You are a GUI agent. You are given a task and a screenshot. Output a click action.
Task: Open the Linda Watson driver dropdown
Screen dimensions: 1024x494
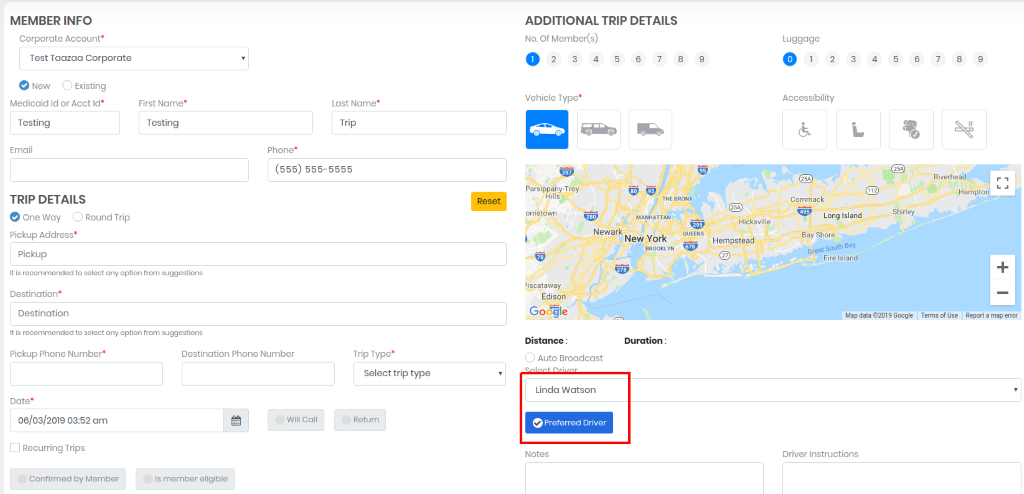pyautogui.click(x=773, y=390)
